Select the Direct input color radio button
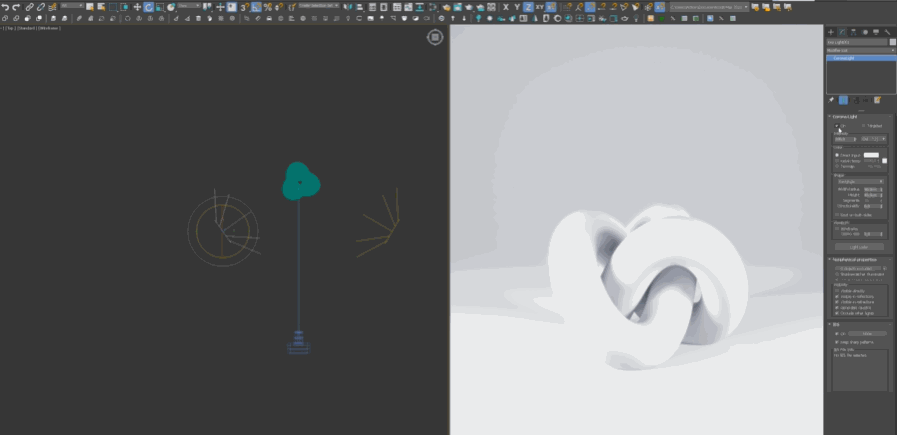The image size is (897, 435). [x=837, y=155]
